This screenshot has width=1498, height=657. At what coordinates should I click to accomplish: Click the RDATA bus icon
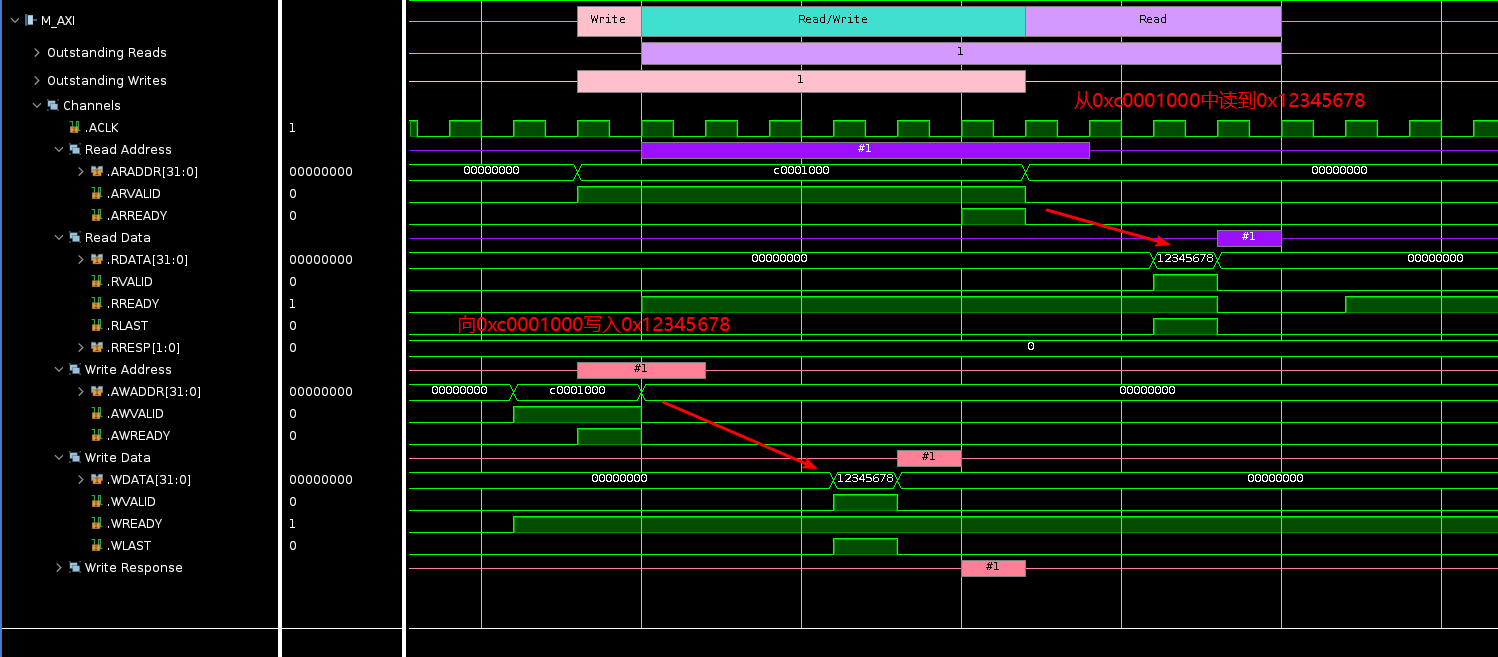[x=97, y=259]
